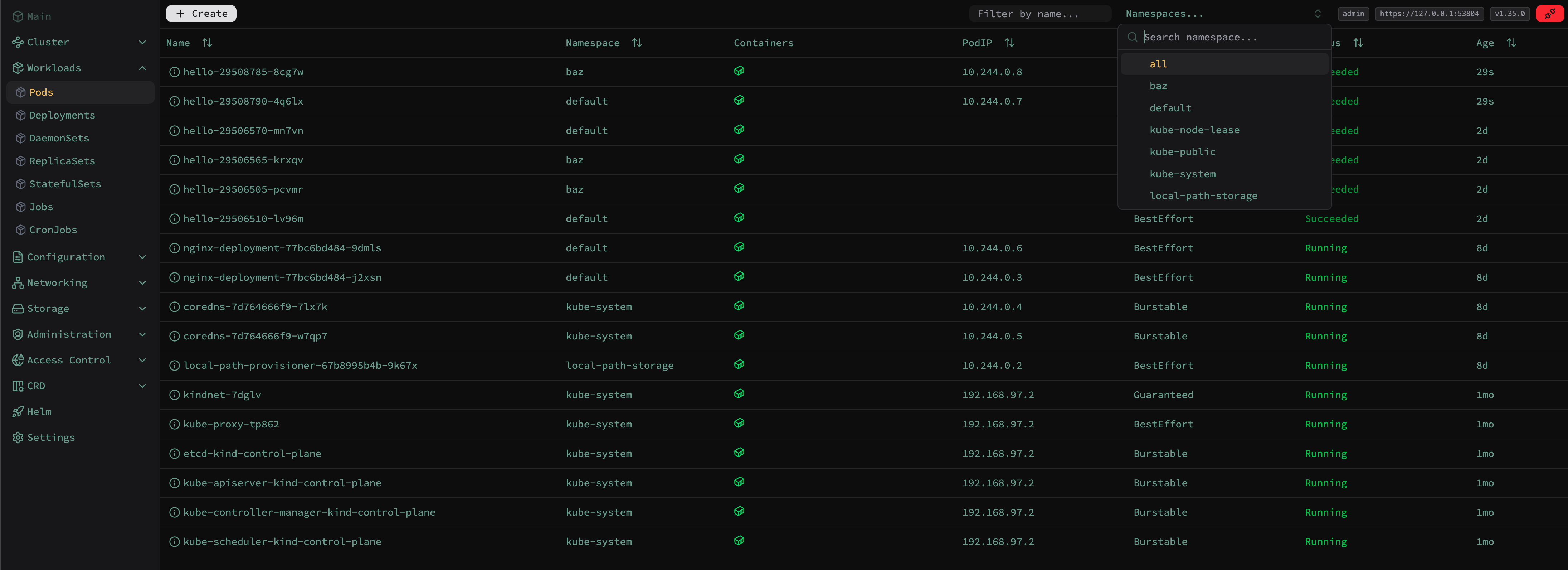Sort by PodIP column arrows icon
The image size is (1568, 570).
1009,43
